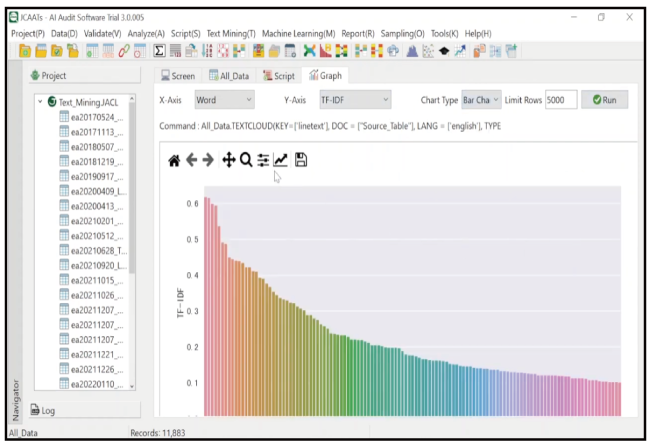Open the Chart Type dropdown
The image size is (649, 442).
click(480, 100)
